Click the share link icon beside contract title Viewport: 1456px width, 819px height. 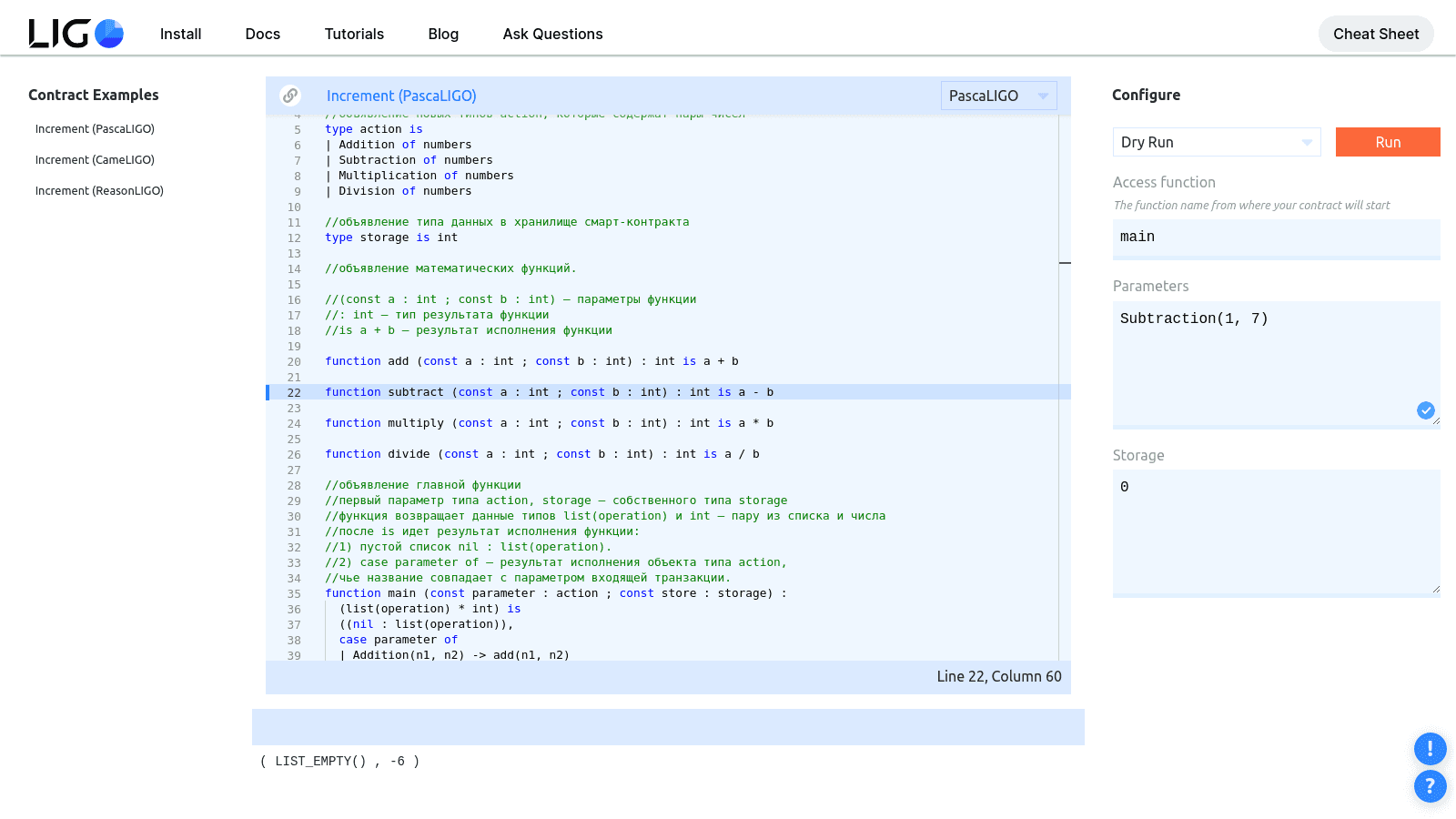[290, 96]
